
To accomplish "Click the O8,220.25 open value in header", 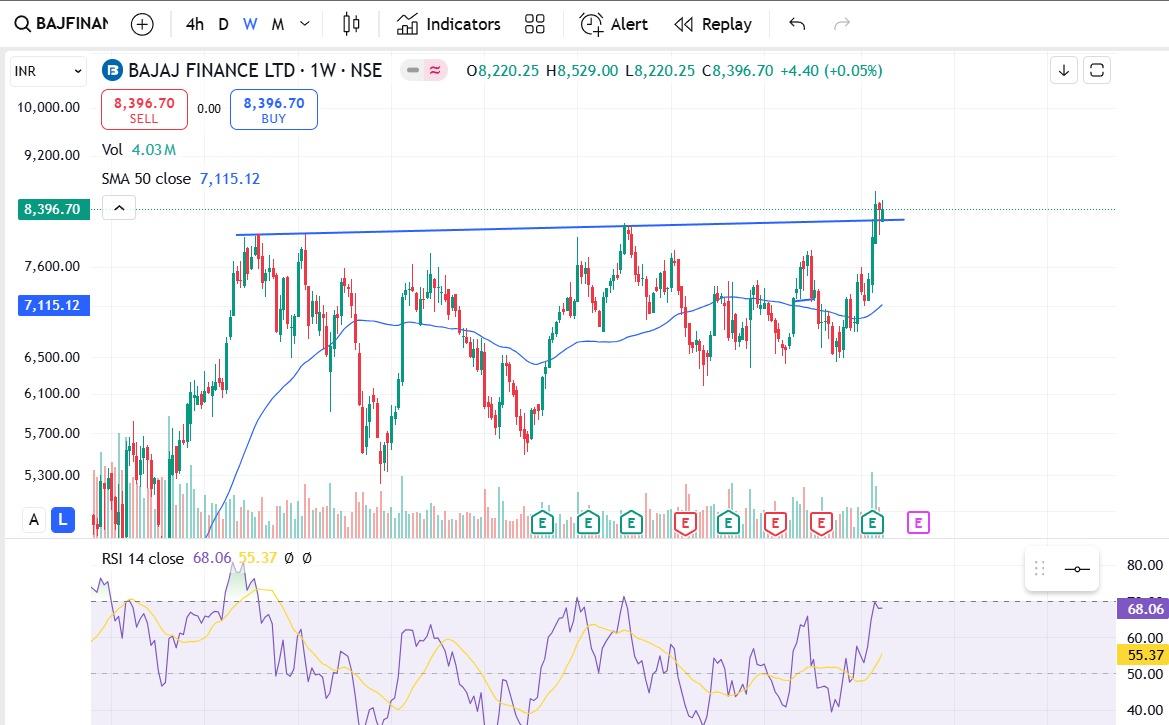I will click(502, 71).
